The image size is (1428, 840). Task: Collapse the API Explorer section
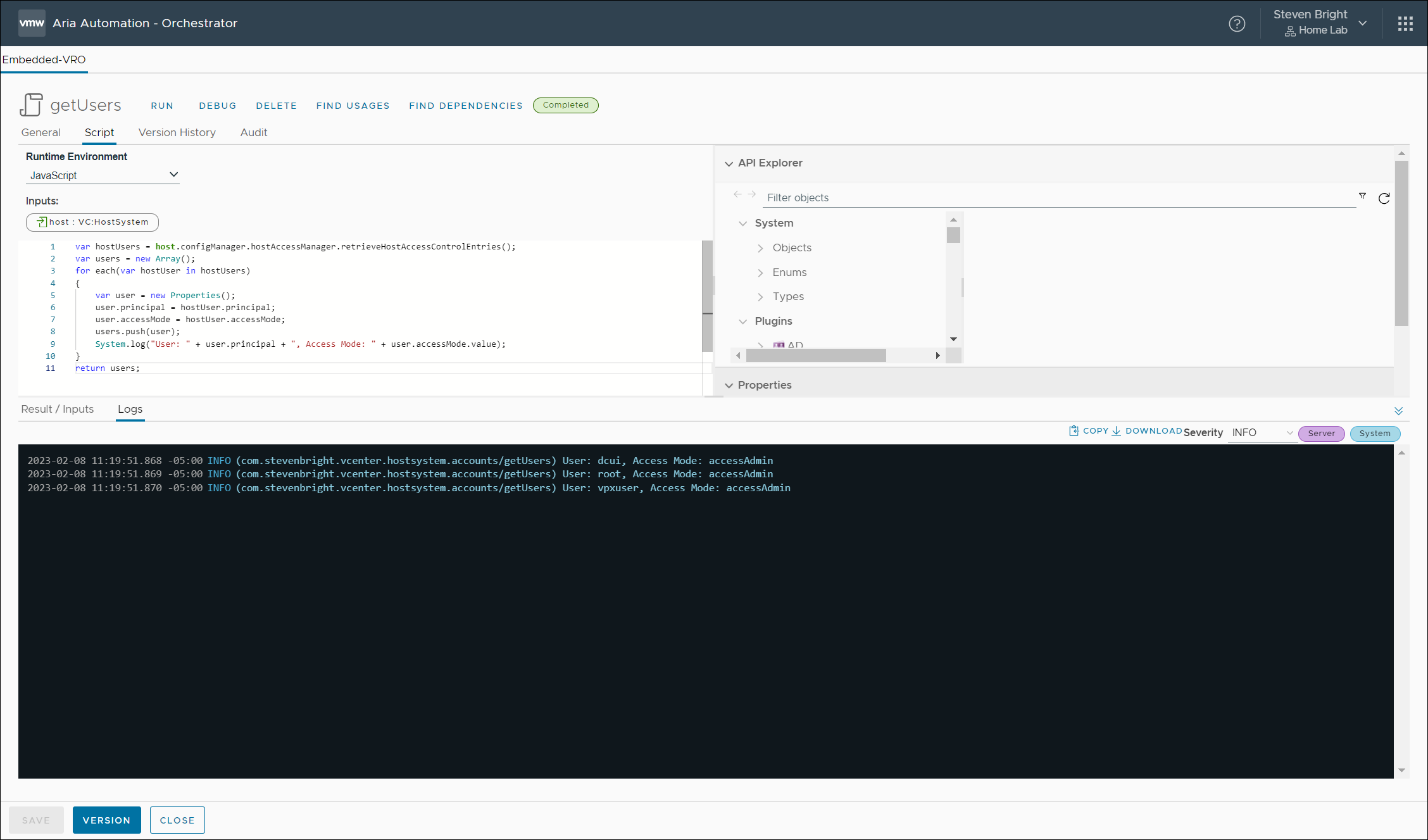pyautogui.click(x=729, y=163)
